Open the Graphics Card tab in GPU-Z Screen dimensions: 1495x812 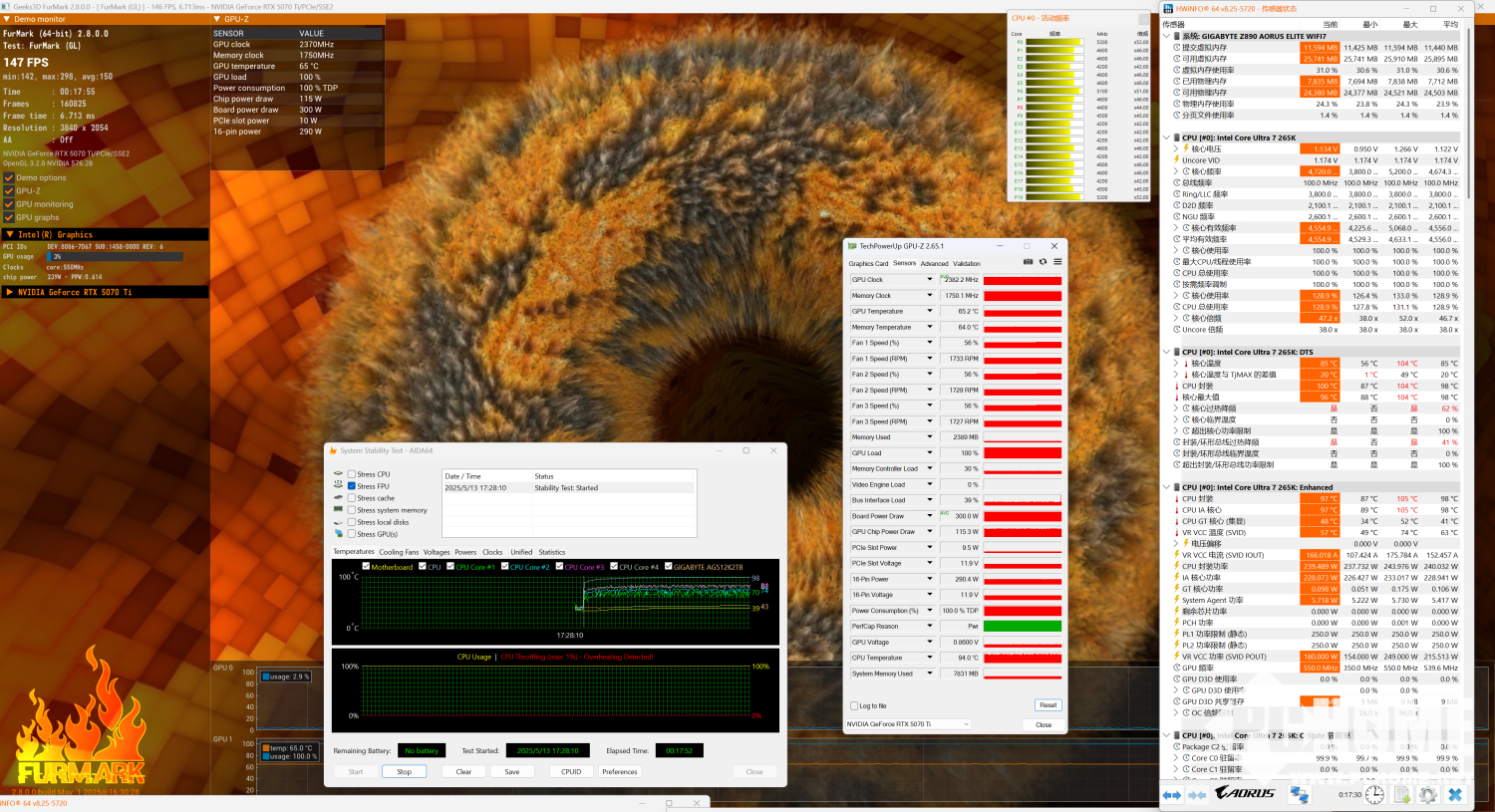click(868, 264)
